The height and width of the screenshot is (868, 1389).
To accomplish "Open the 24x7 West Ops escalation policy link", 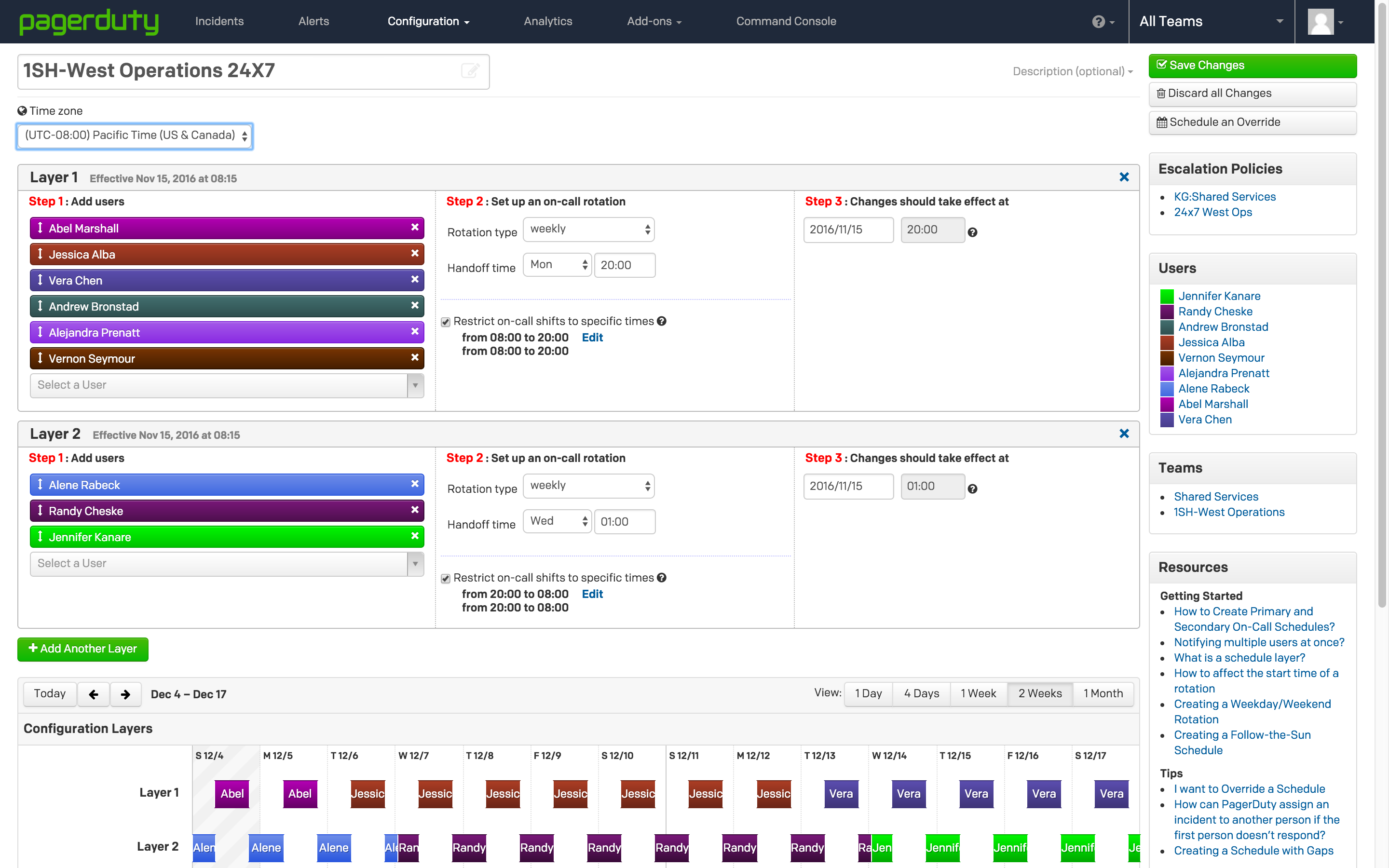I will tap(1212, 212).
